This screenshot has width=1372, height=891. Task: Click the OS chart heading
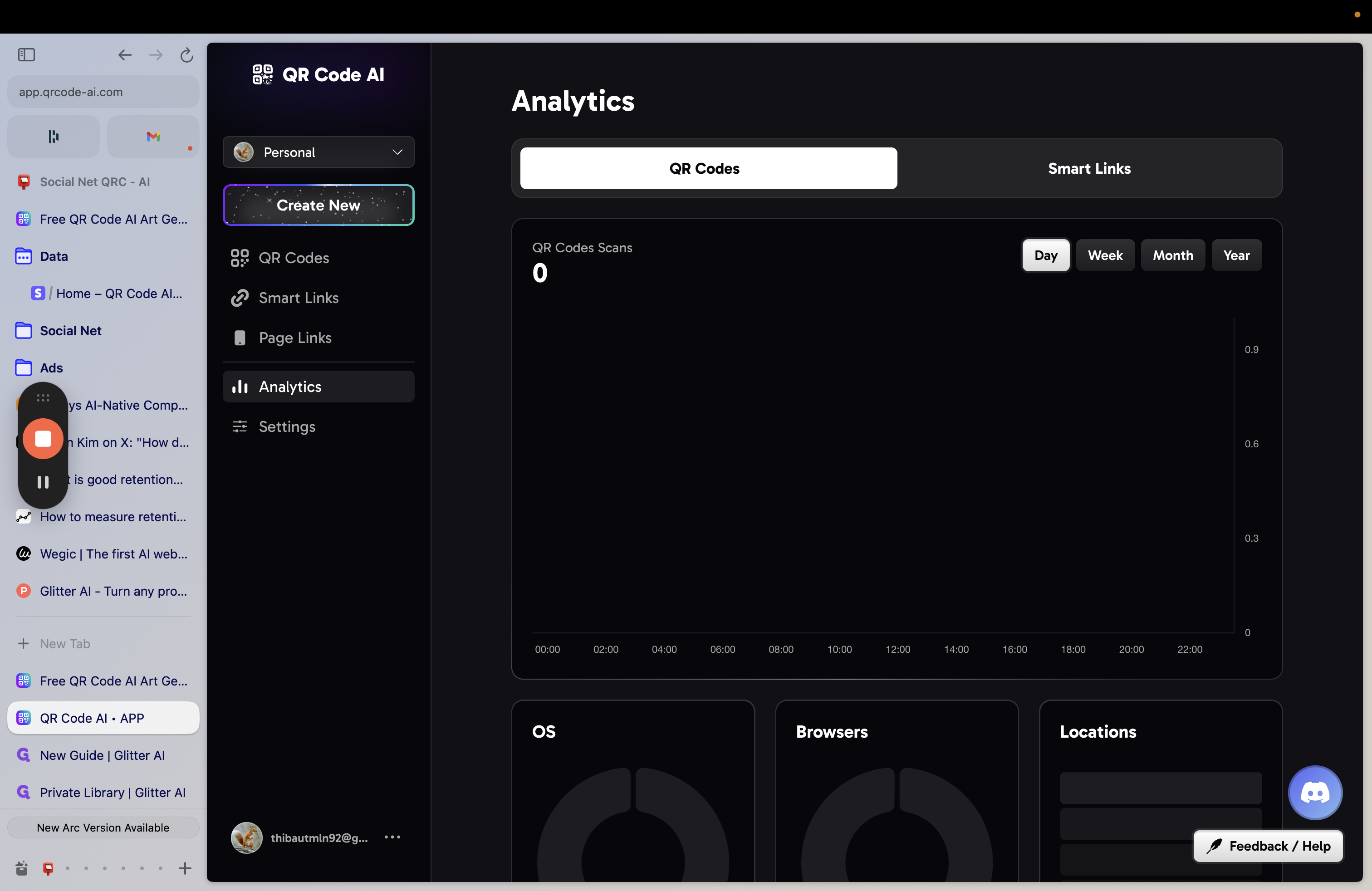(x=544, y=732)
